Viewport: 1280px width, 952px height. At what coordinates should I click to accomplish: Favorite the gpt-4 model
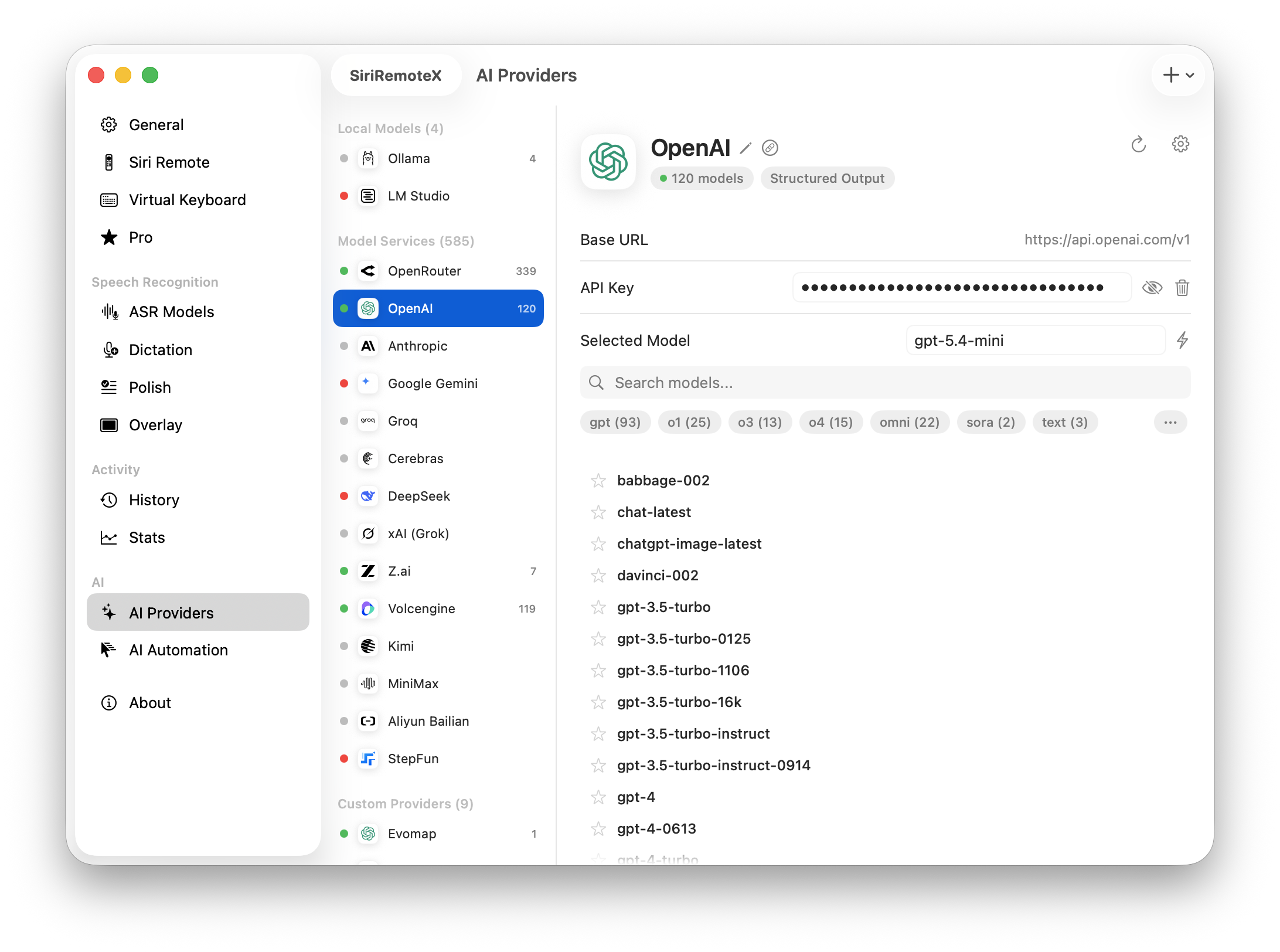pos(598,797)
